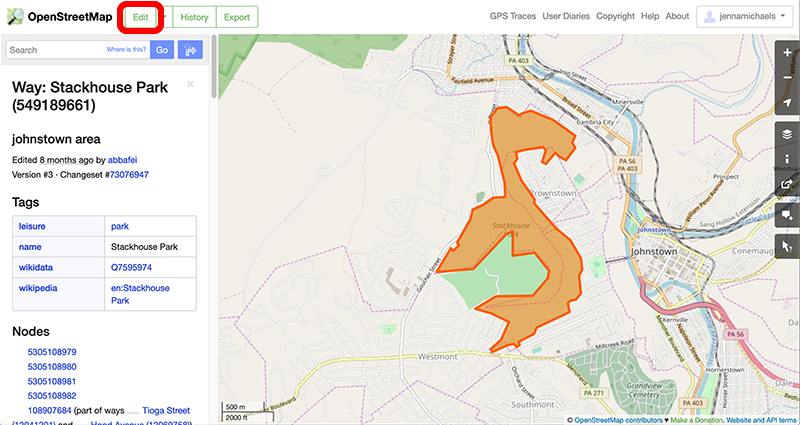Viewport: 800px width, 425px height.
Task: Click the 'name' tag key link
Action: click(x=30, y=246)
